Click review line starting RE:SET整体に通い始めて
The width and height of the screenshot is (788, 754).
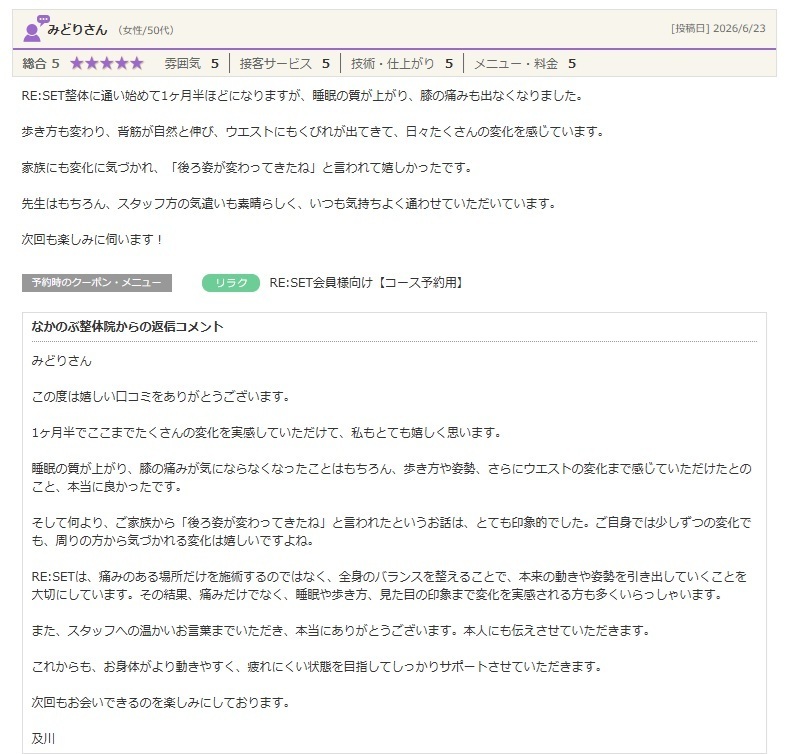tap(302, 96)
